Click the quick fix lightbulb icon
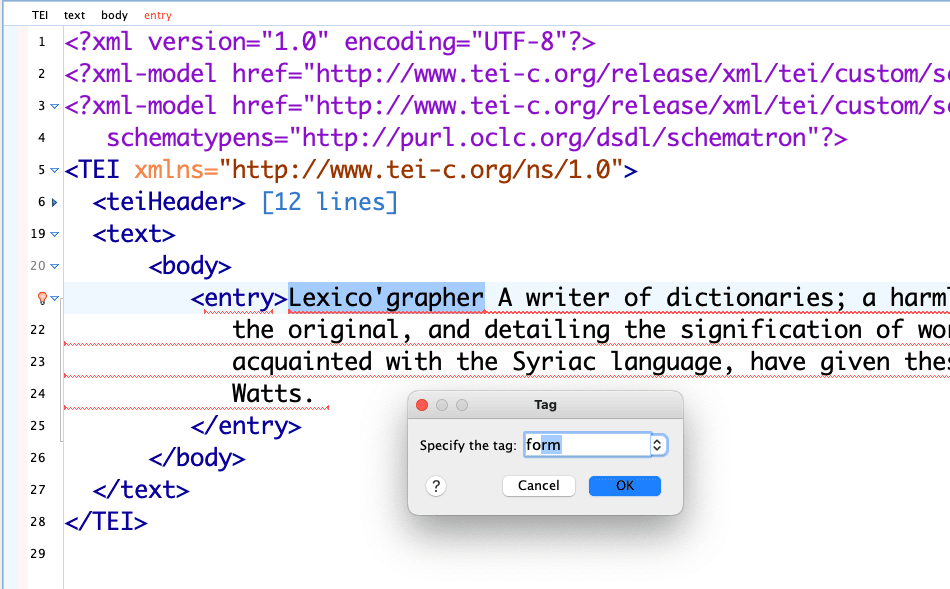The width and height of the screenshot is (950, 589). 42,298
